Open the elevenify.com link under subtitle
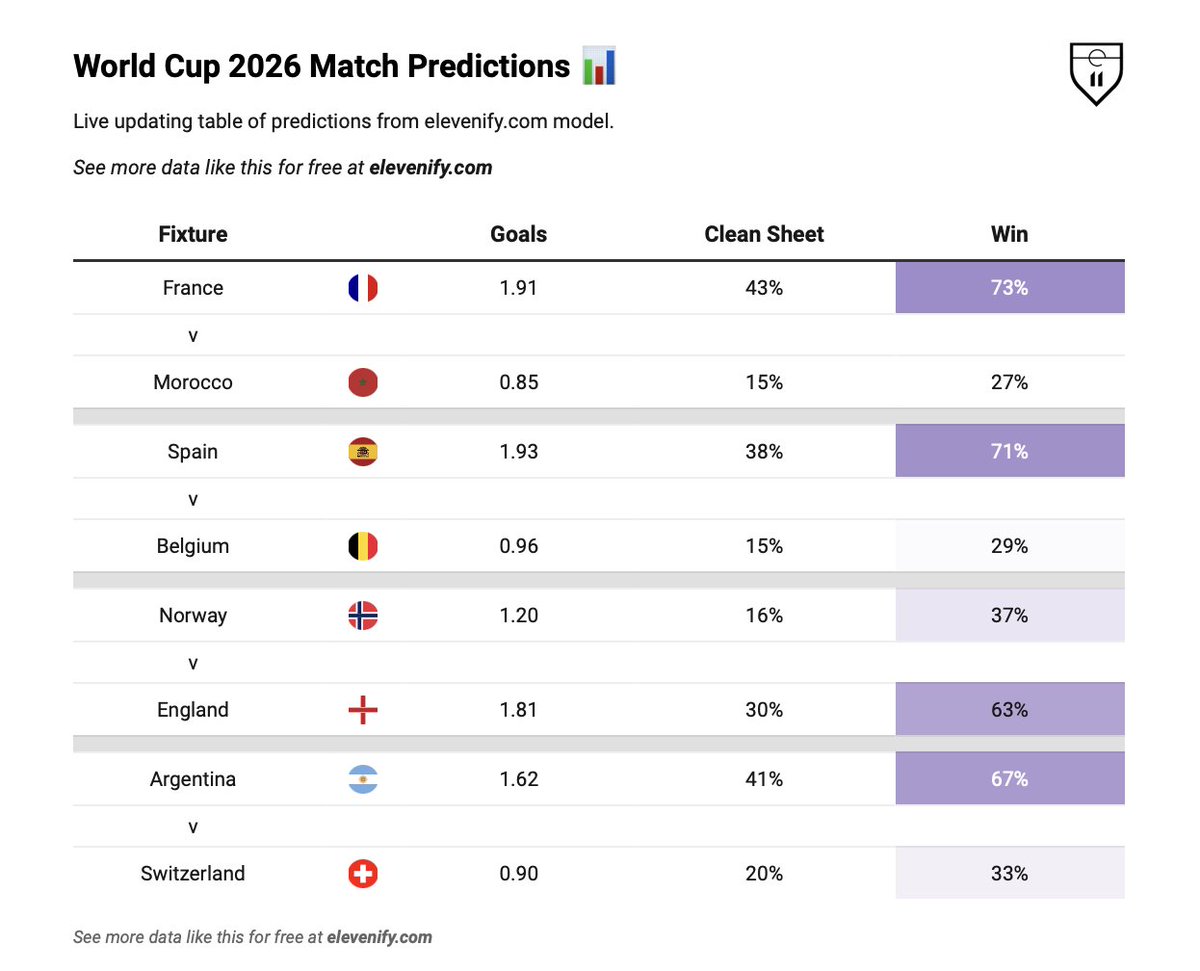Screen dimensions: 1200x971 [431, 168]
